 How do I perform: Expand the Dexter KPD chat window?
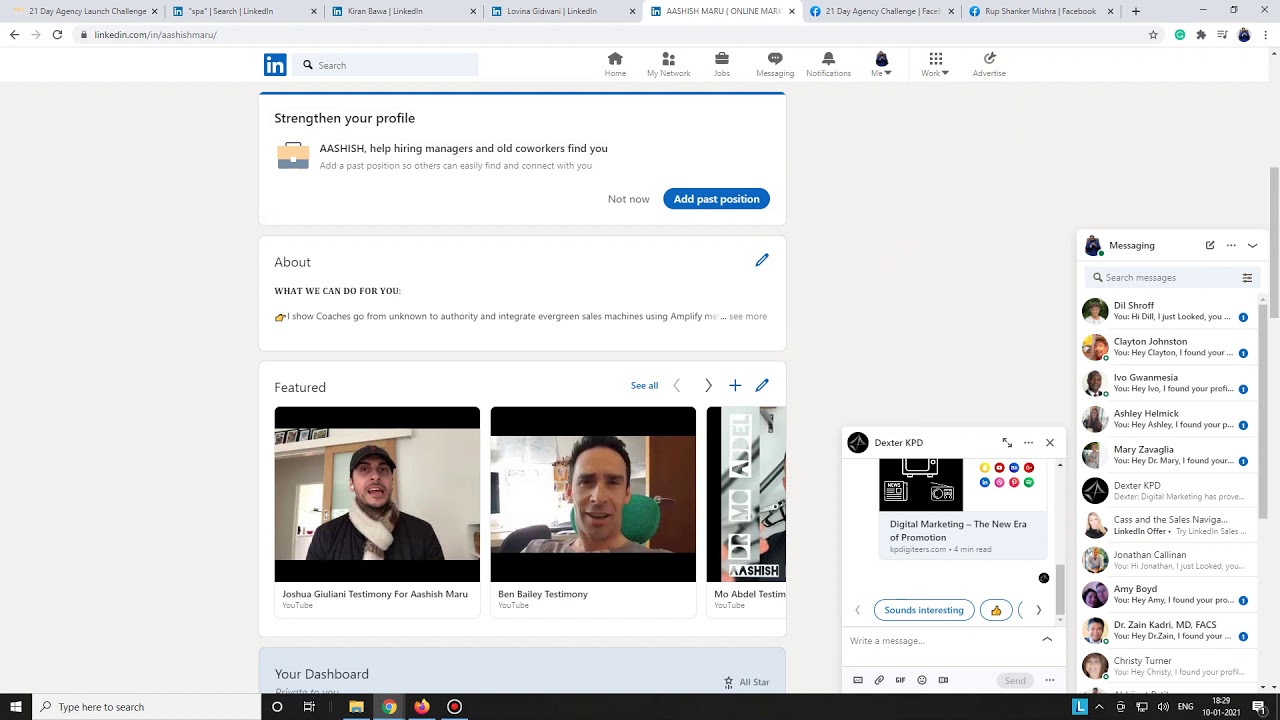point(1007,443)
